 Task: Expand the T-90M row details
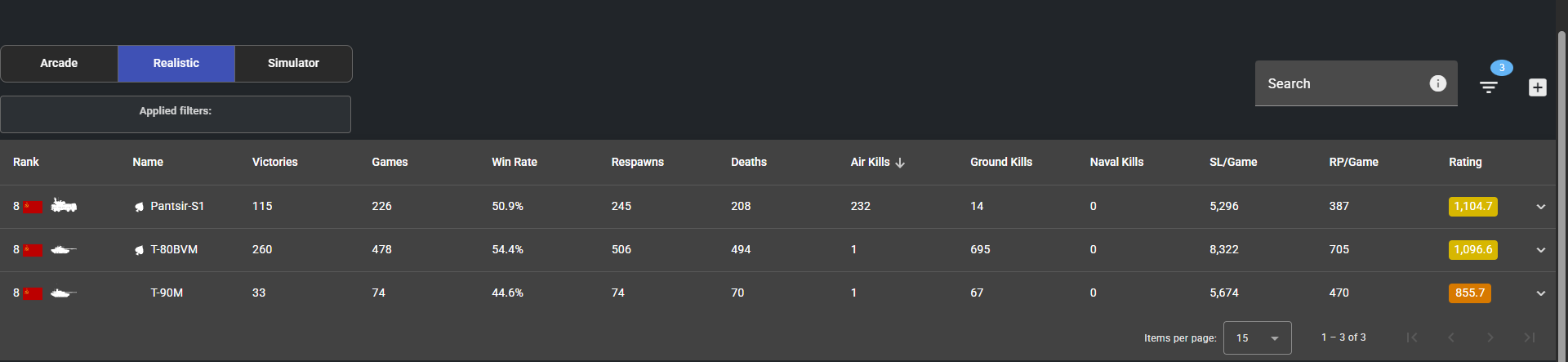(1540, 293)
